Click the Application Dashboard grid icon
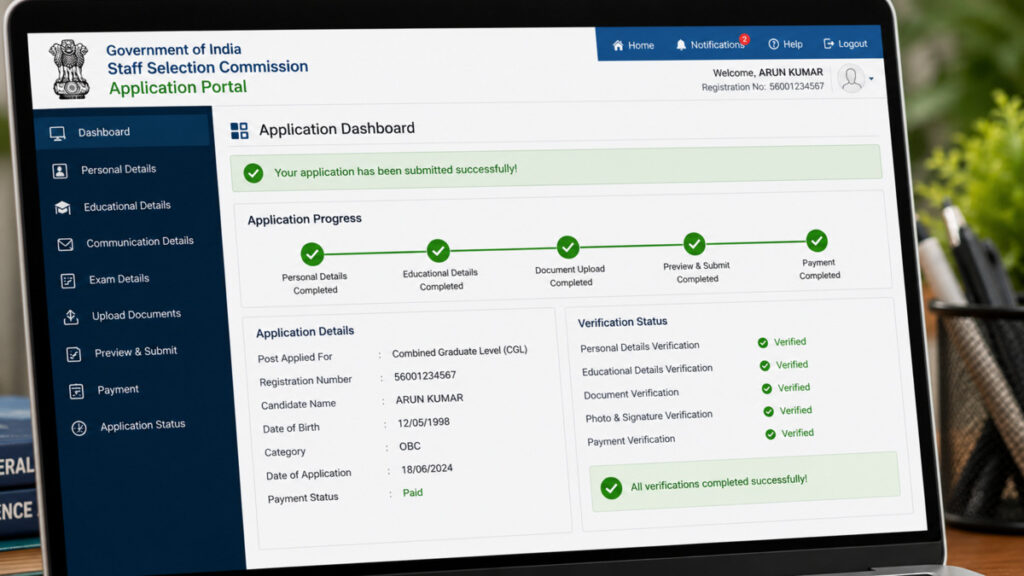This screenshot has height=576, width=1024. [x=240, y=131]
